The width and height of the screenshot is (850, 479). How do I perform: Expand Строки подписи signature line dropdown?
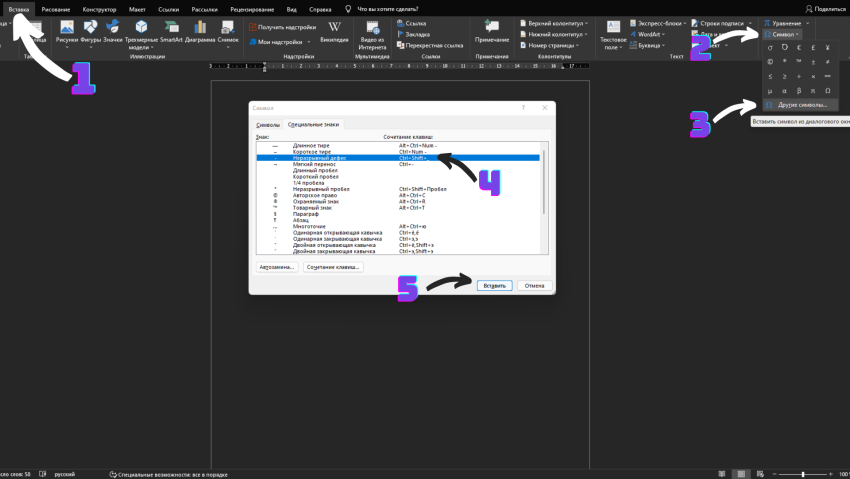750,23
